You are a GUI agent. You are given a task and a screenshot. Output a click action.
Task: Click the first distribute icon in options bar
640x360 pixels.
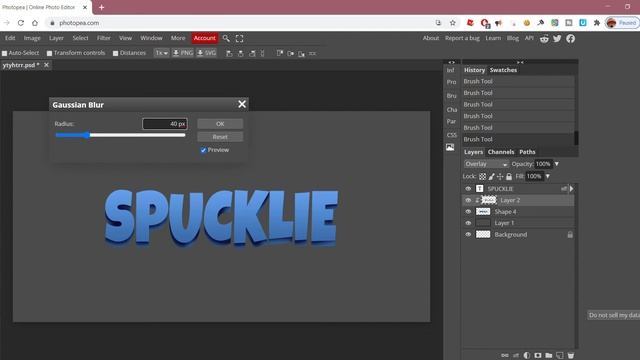(x=280, y=53)
